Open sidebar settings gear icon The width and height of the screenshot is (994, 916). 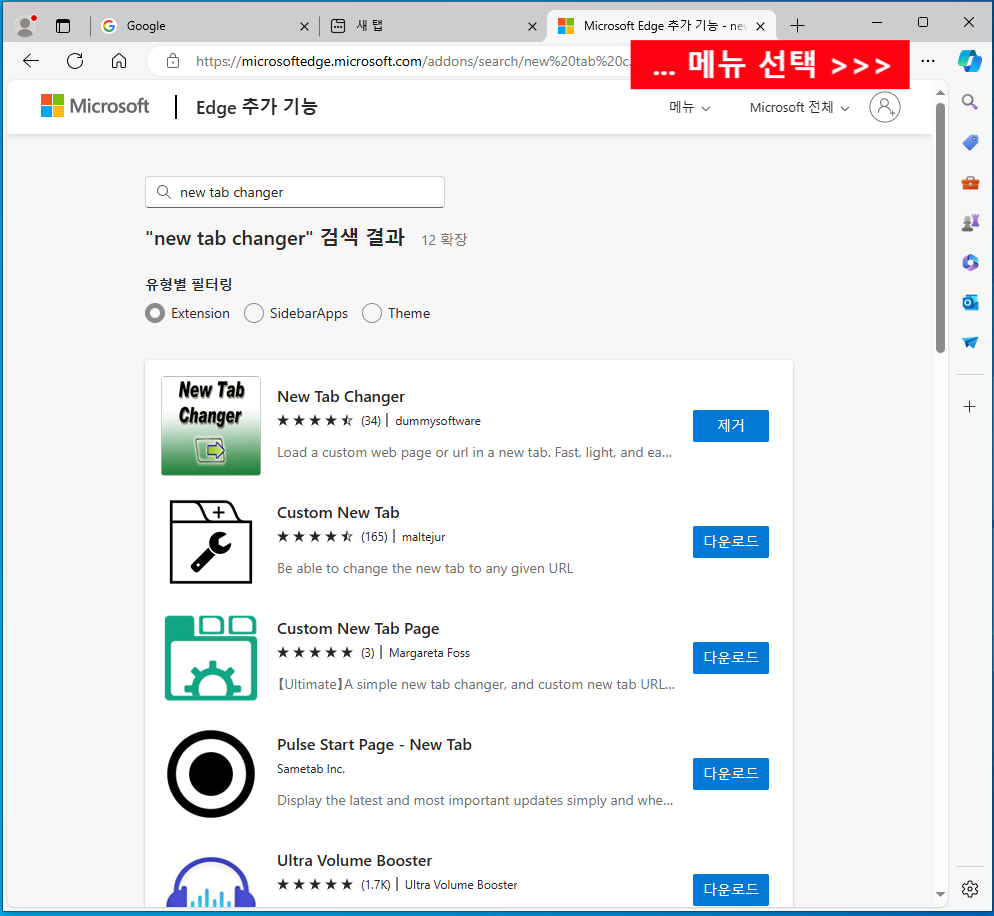coord(969,889)
